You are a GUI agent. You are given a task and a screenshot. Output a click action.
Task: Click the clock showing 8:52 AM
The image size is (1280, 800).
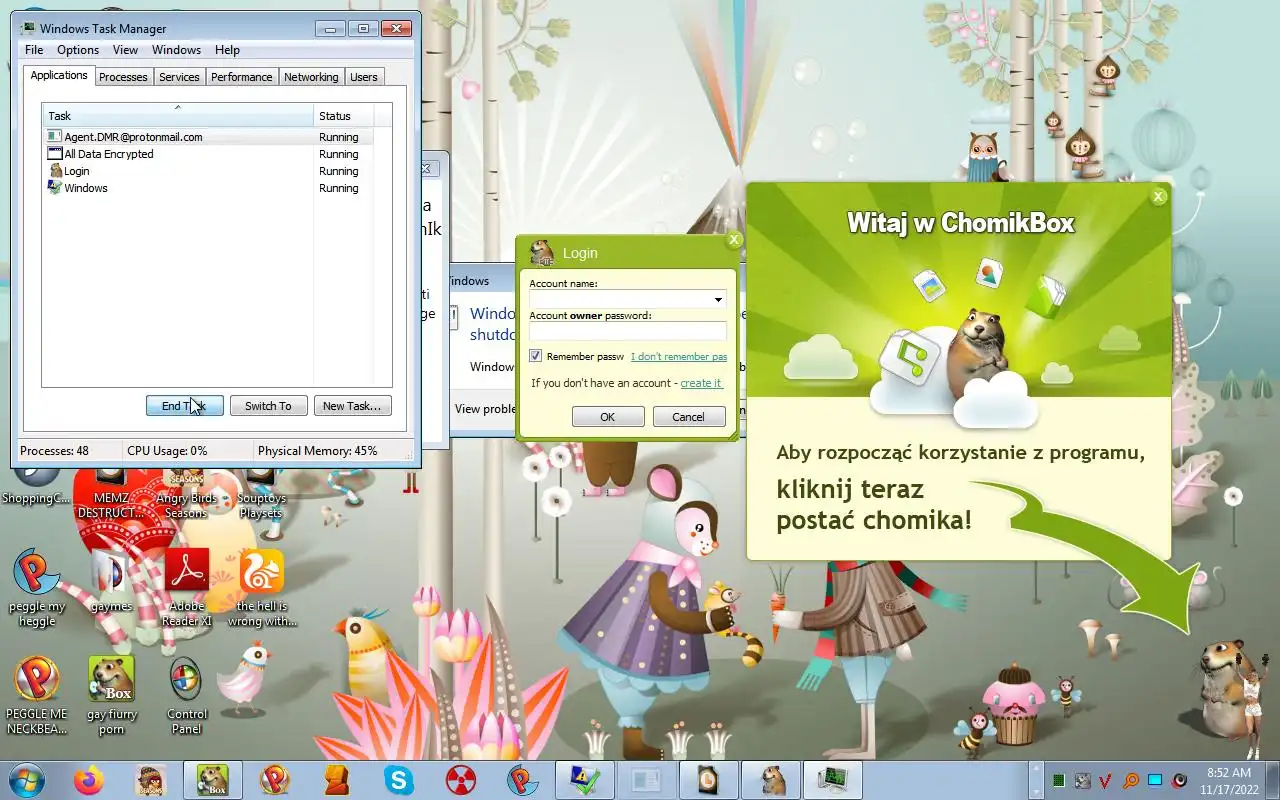coord(1229,773)
